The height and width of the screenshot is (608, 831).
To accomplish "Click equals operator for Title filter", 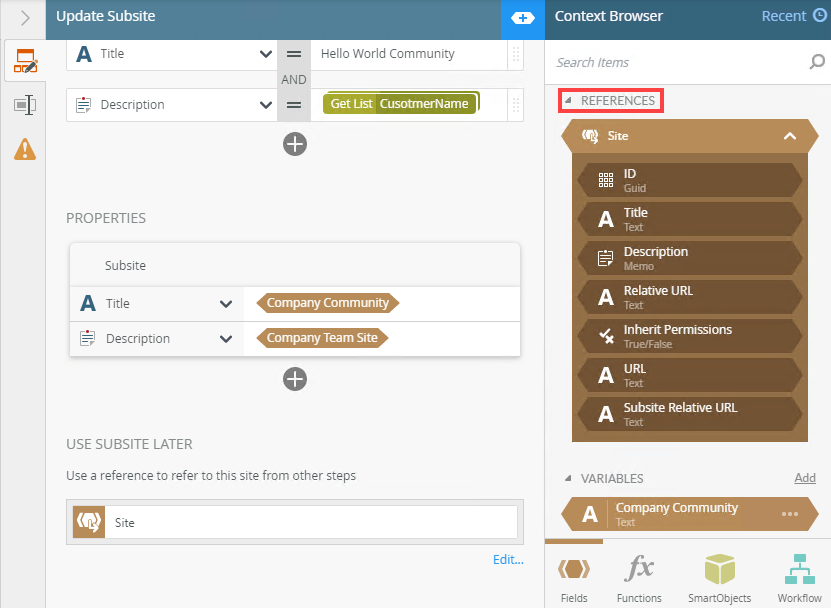I will (294, 54).
